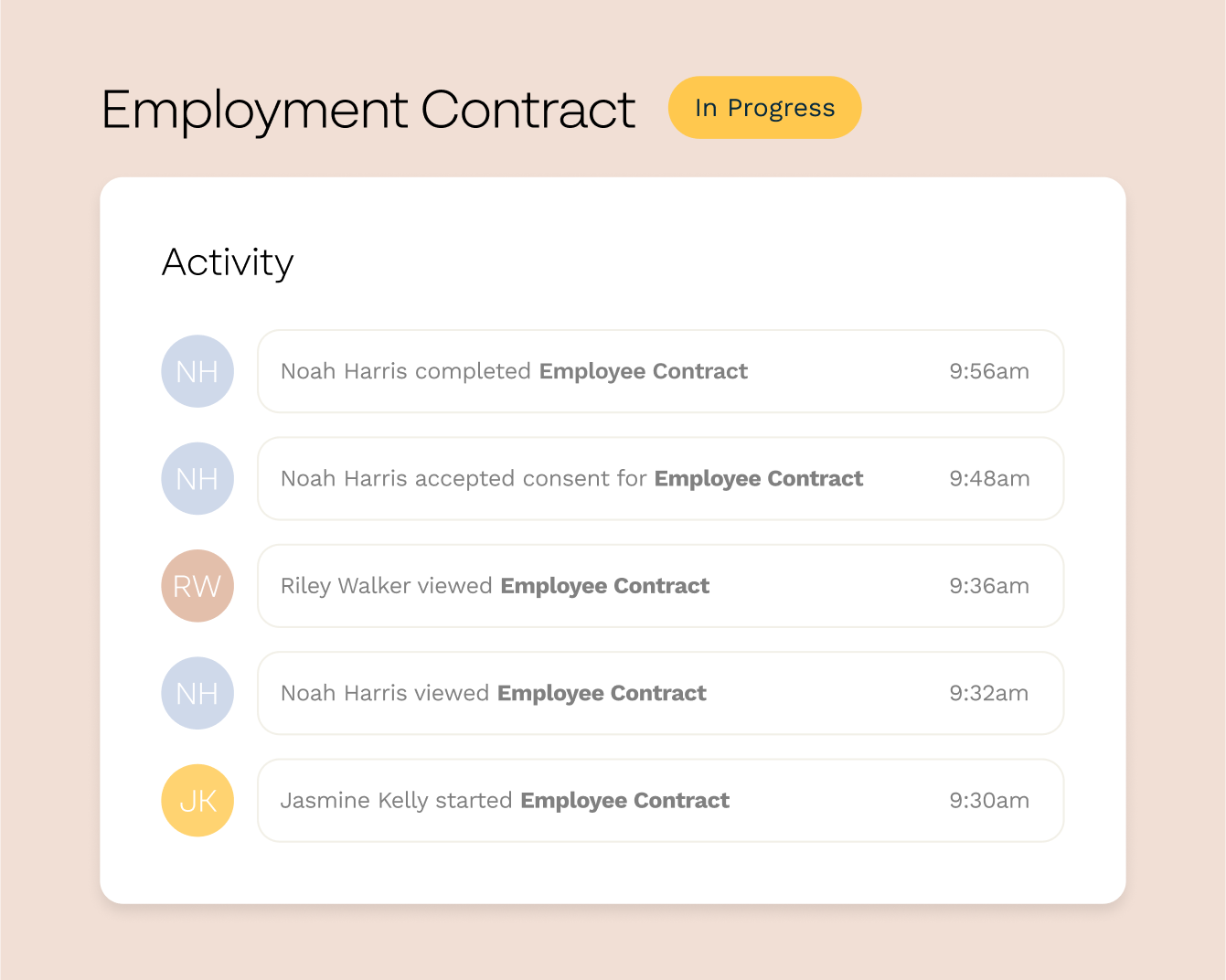Image resolution: width=1226 pixels, height=980 pixels.
Task: Click the 9:30am timestamp
Action: 988,800
